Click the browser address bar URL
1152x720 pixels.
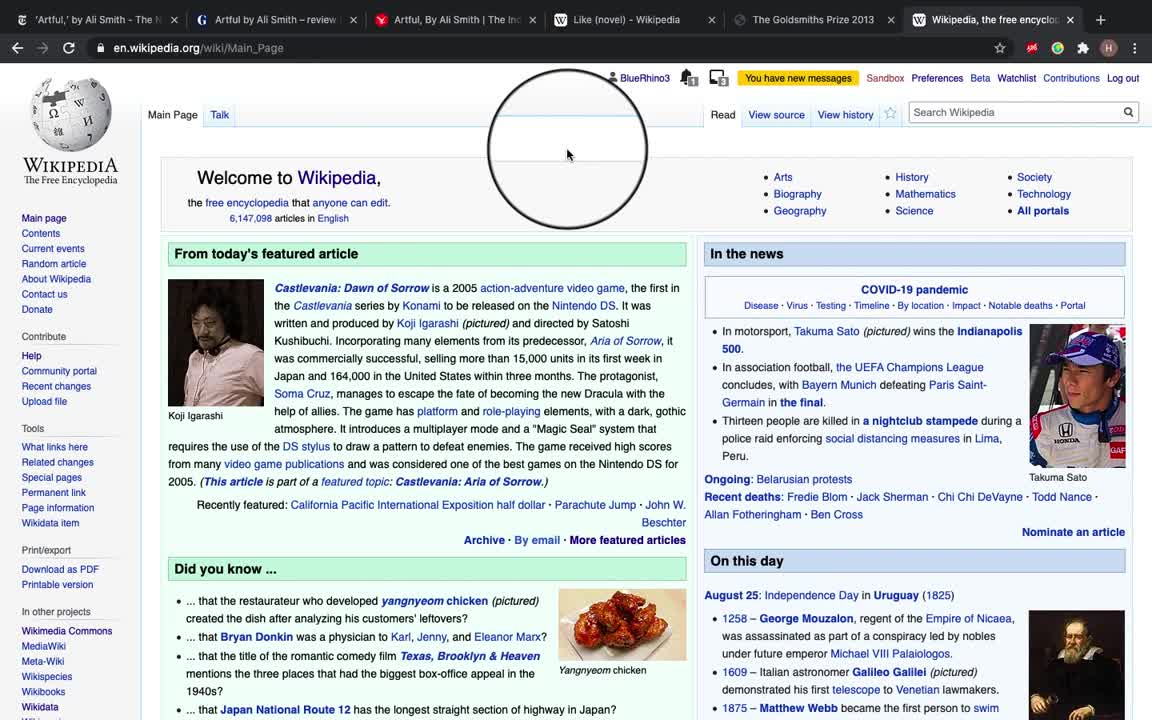pyautogui.click(x=198, y=48)
